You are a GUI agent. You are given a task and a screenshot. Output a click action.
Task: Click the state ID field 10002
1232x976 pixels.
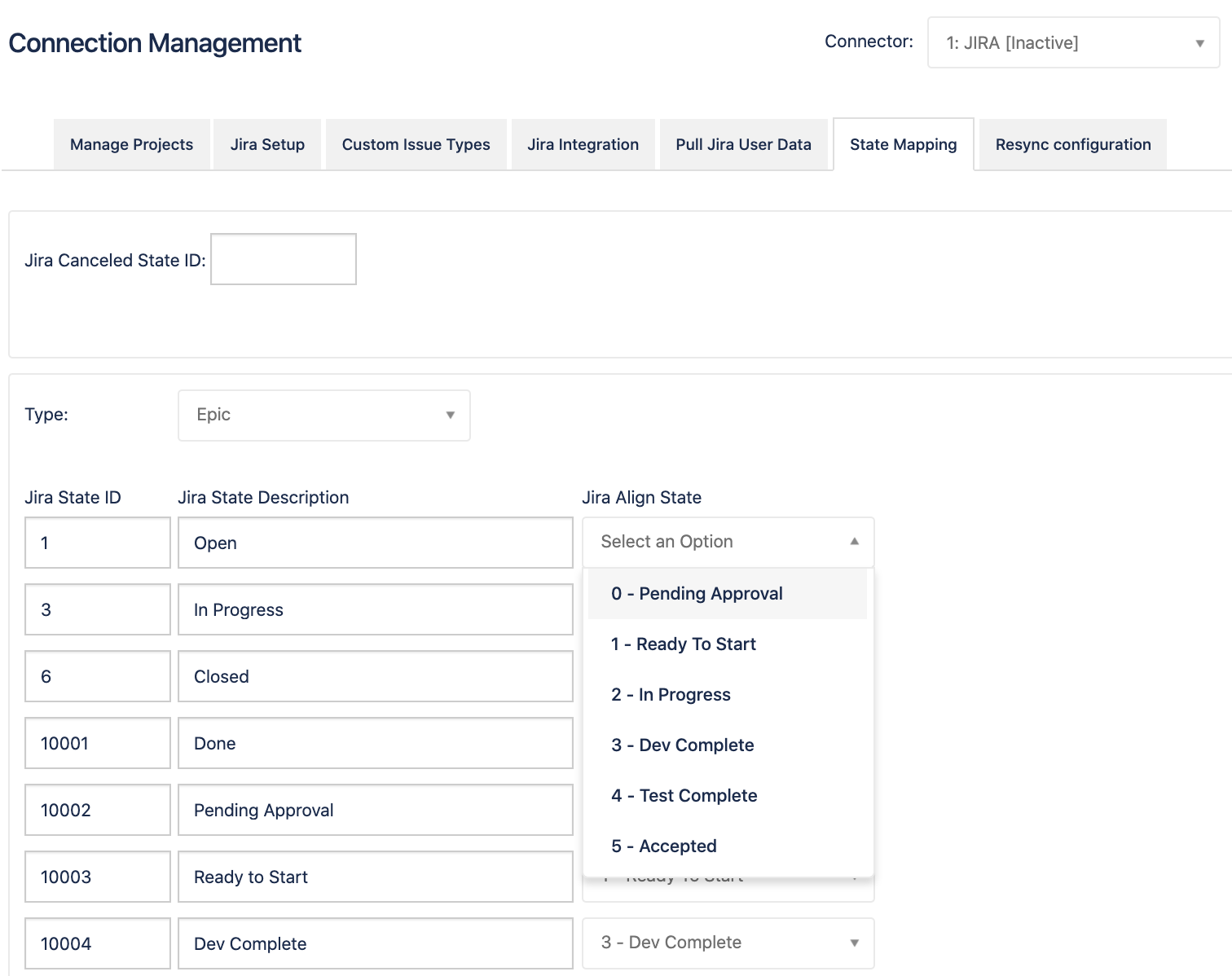coord(98,810)
